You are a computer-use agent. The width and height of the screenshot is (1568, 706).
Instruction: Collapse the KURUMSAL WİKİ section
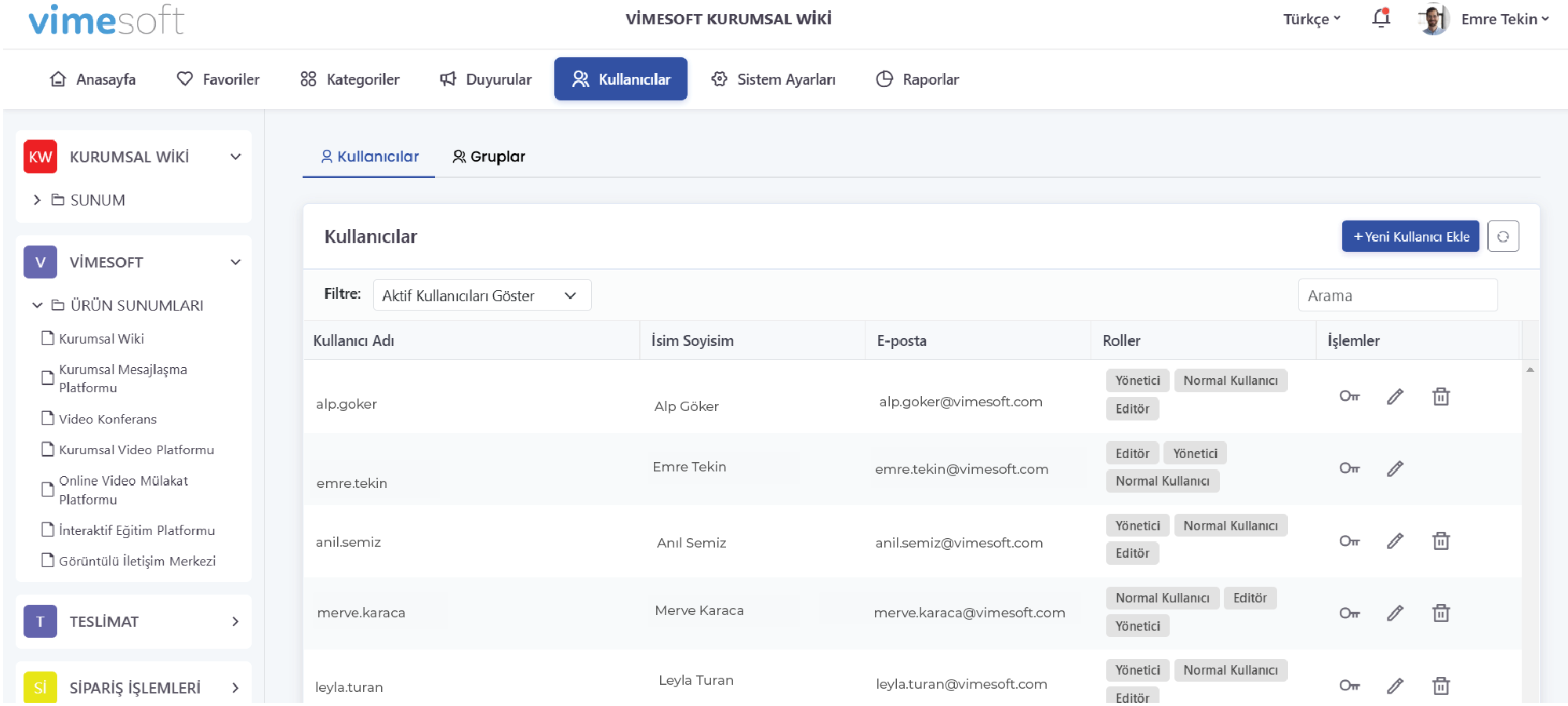(x=235, y=157)
